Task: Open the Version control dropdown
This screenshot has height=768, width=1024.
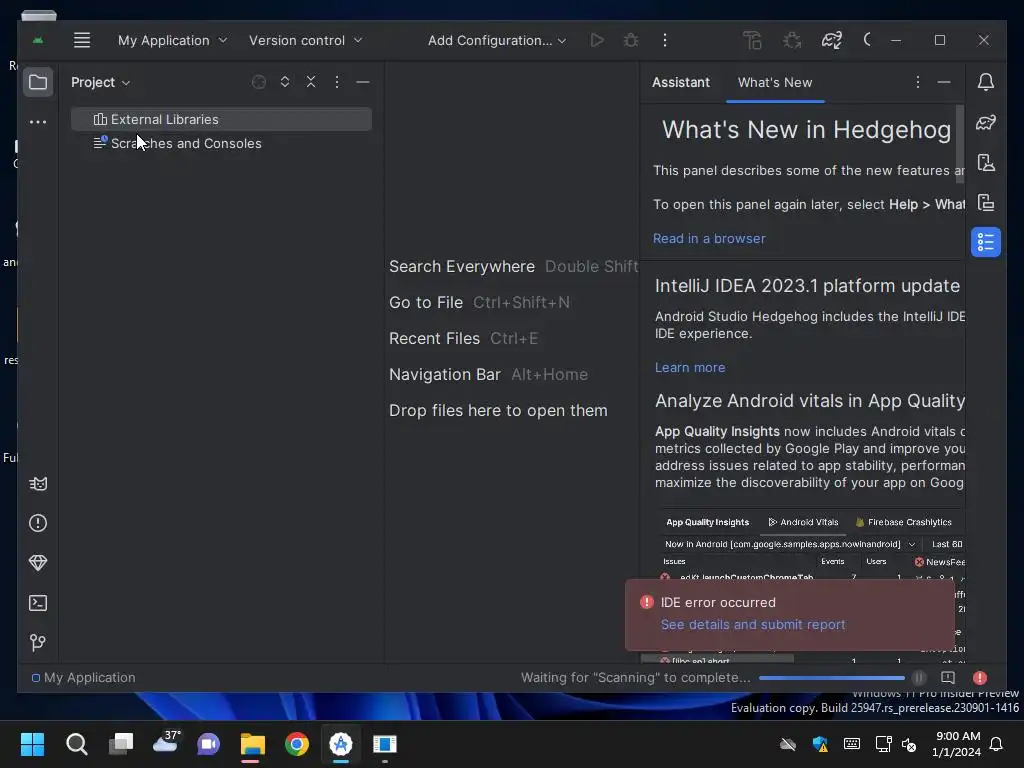Action: pyautogui.click(x=305, y=40)
